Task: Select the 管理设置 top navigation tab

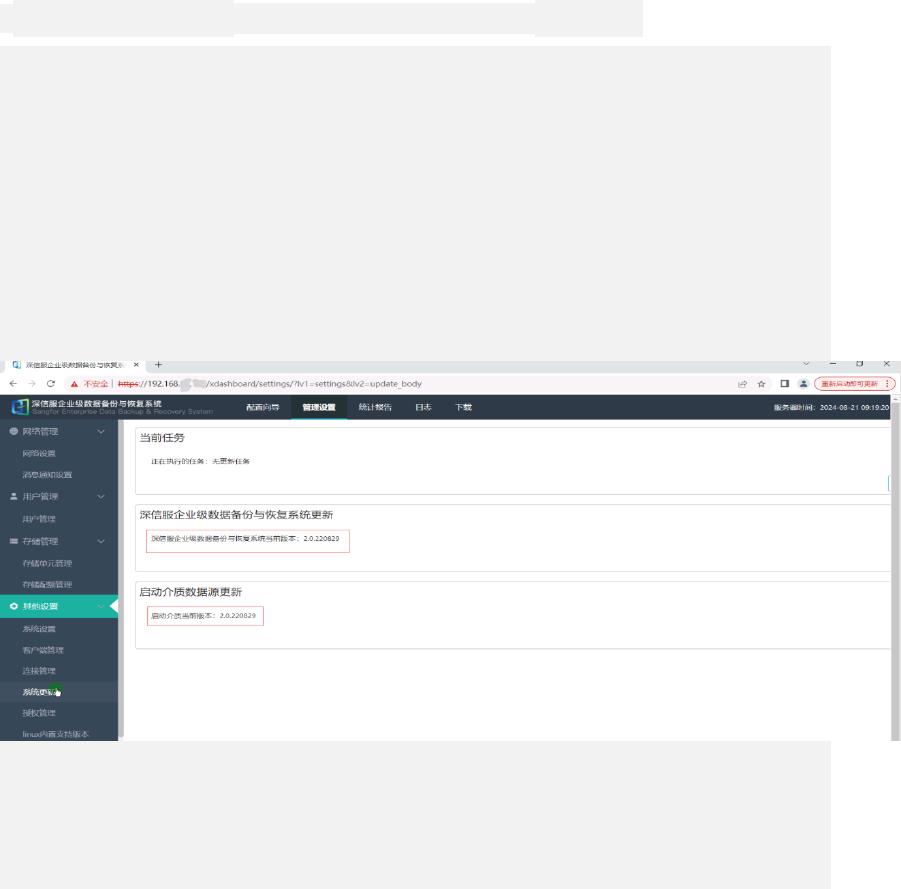Action: tap(319, 407)
